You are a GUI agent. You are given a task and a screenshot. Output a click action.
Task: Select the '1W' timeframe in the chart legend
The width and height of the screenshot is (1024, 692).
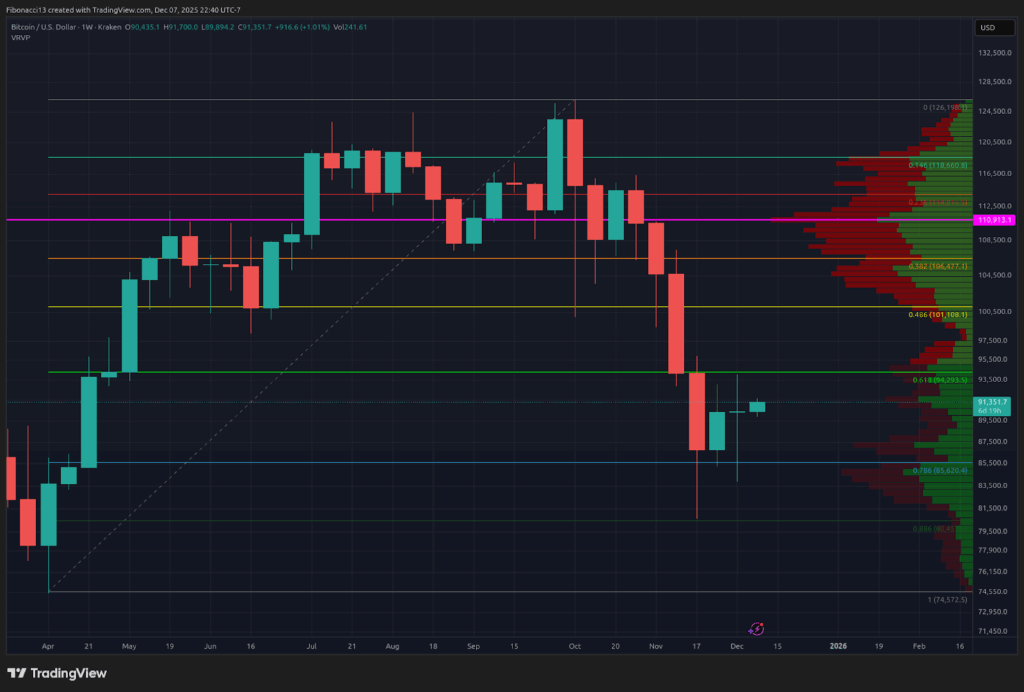[85, 29]
